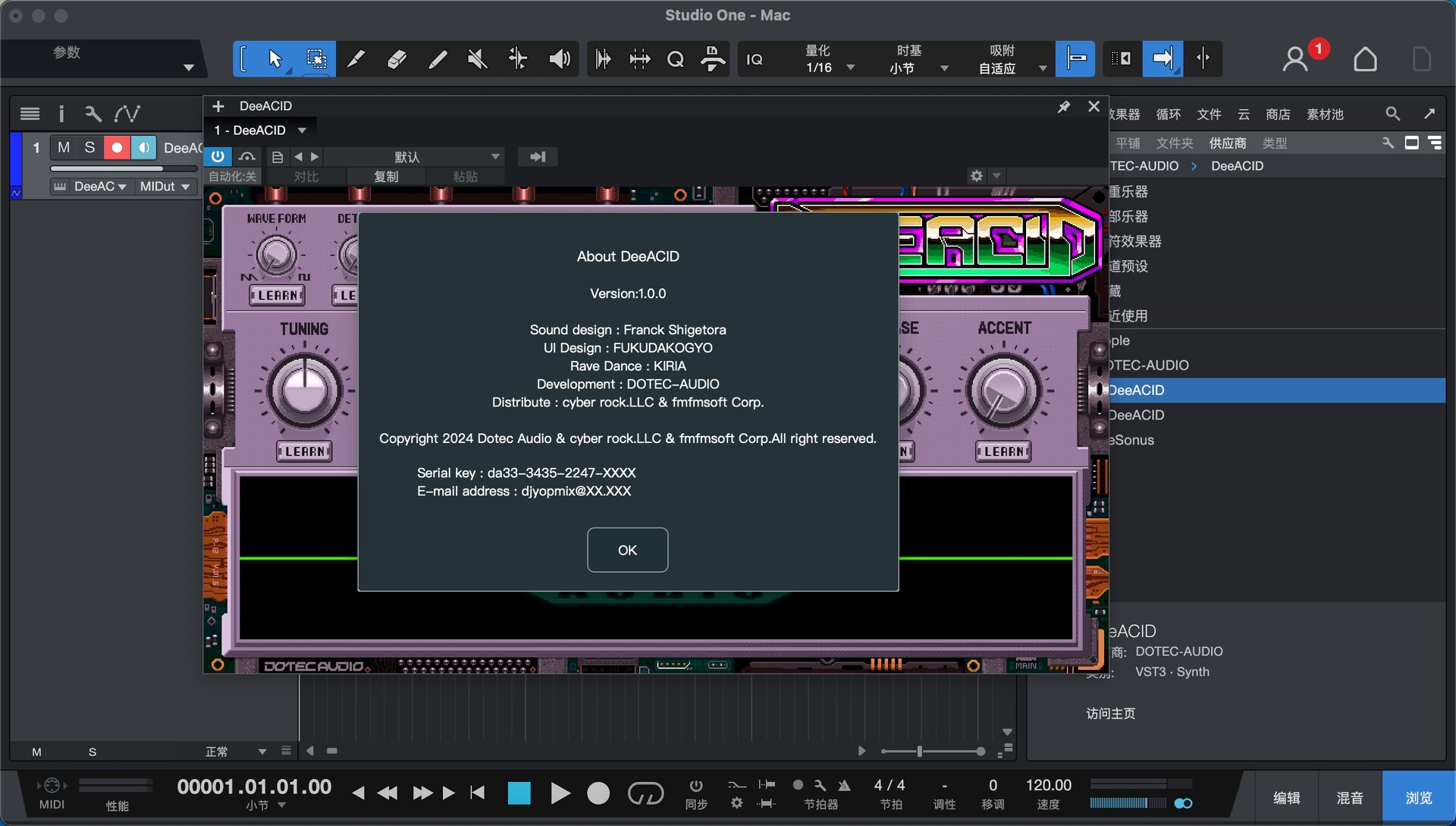Select the Bend tool
1456x826 pixels.
point(518,58)
